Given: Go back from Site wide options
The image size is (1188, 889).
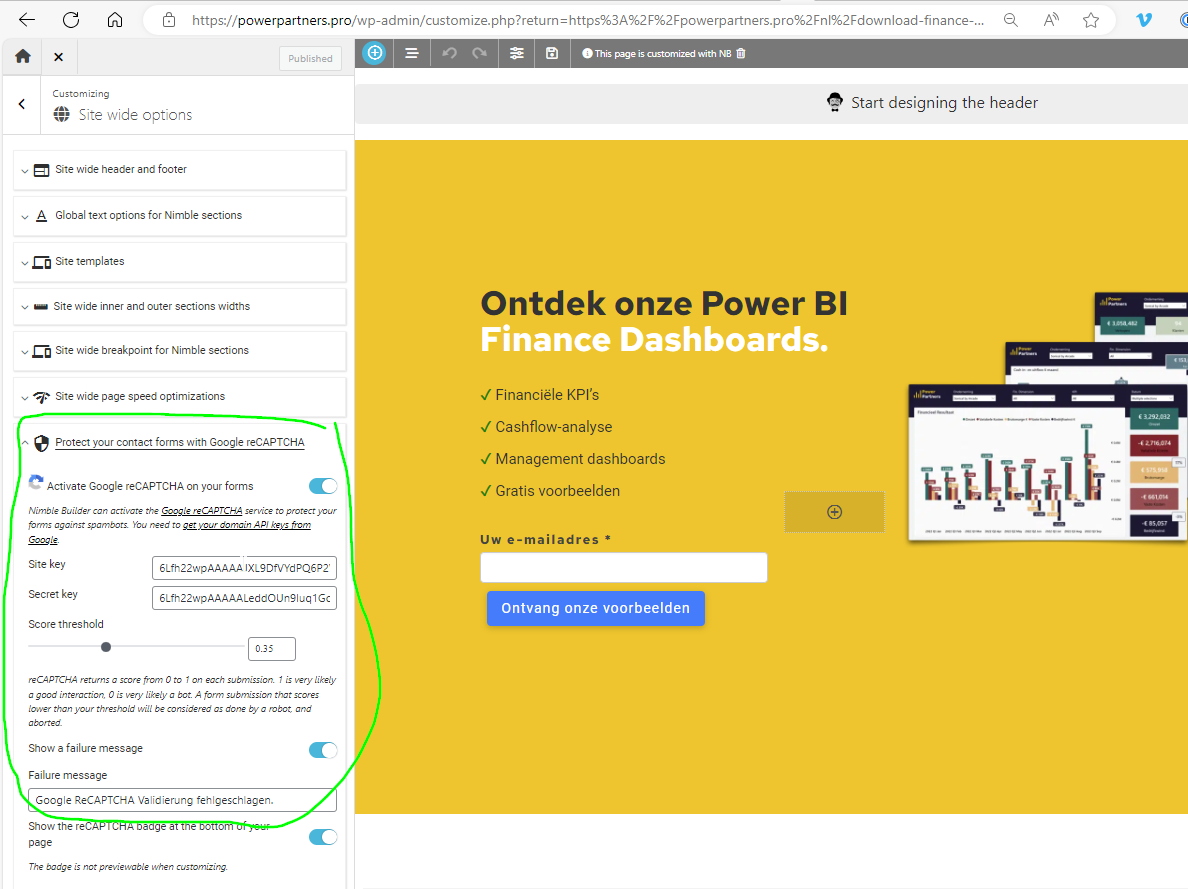Looking at the screenshot, I should 22,104.
